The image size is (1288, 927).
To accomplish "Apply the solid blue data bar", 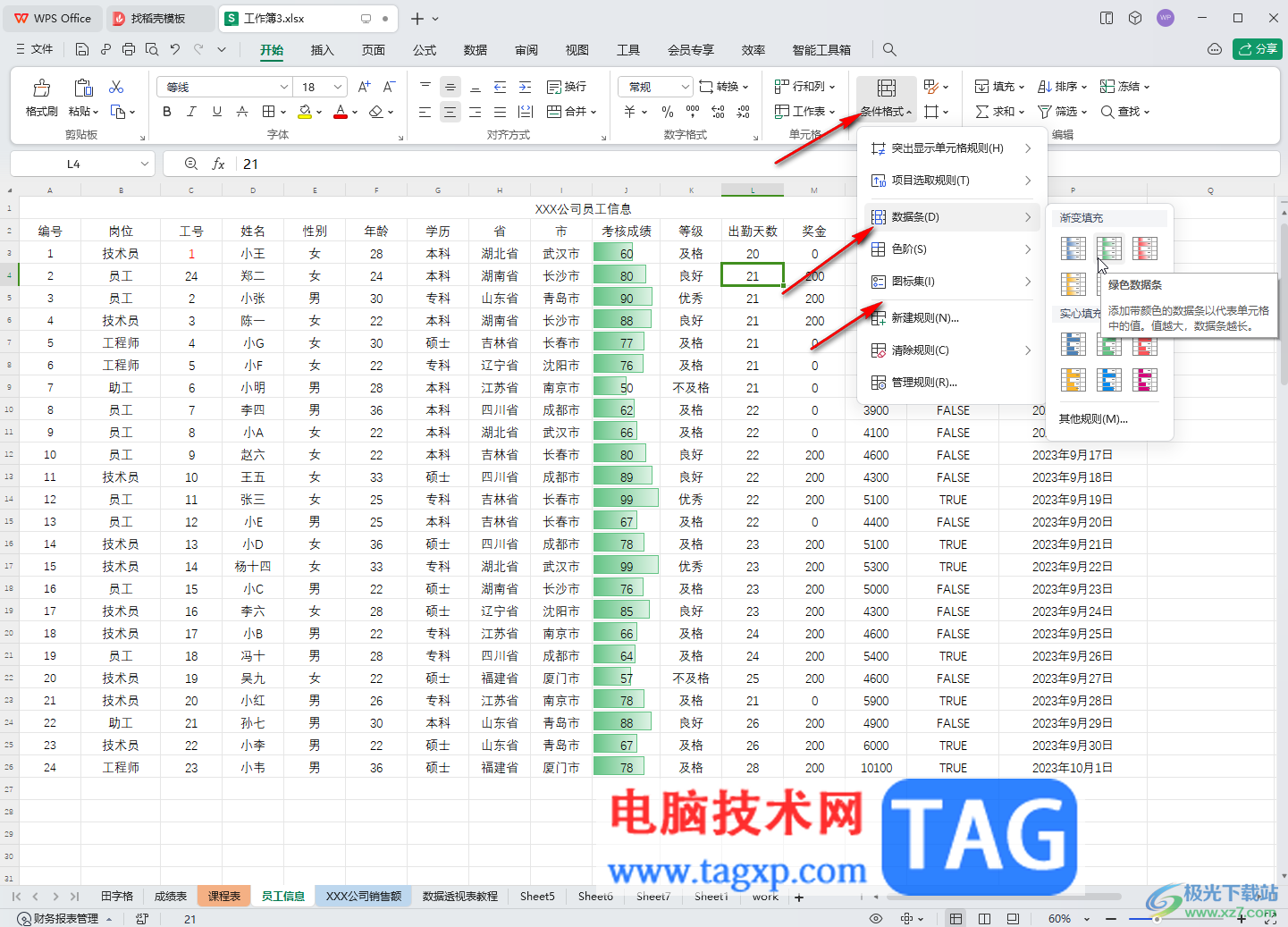I will coord(1073,343).
